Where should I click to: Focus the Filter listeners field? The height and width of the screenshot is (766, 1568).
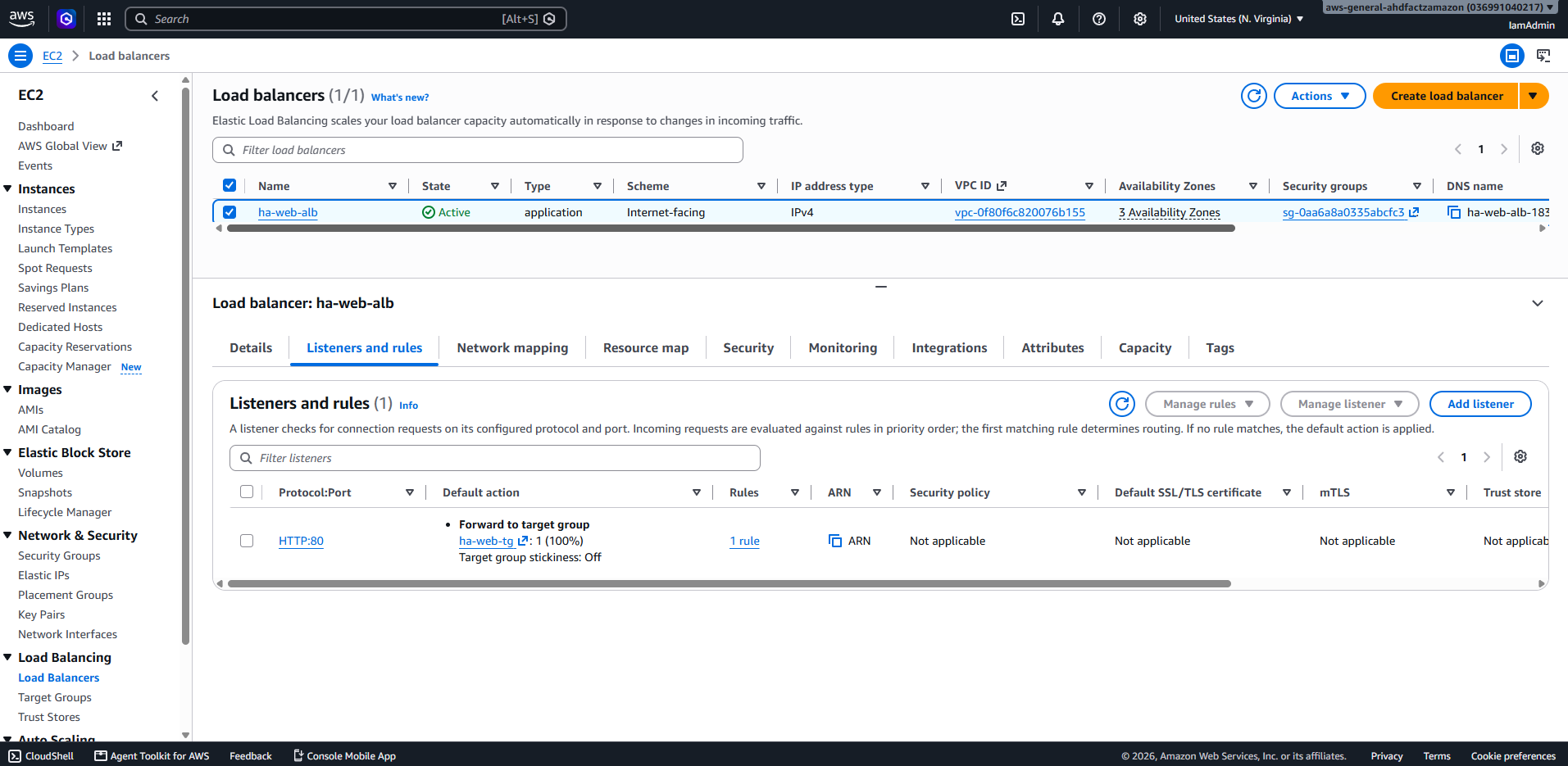(x=495, y=458)
